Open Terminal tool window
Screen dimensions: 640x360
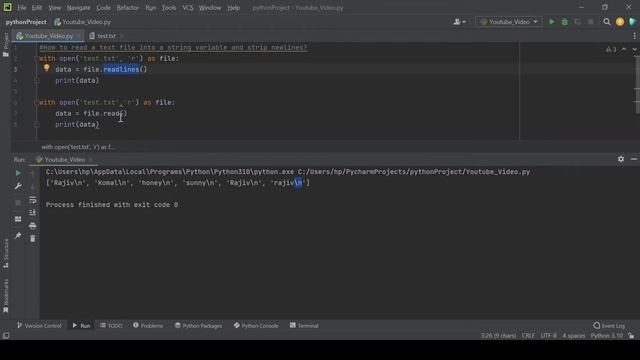click(304, 326)
